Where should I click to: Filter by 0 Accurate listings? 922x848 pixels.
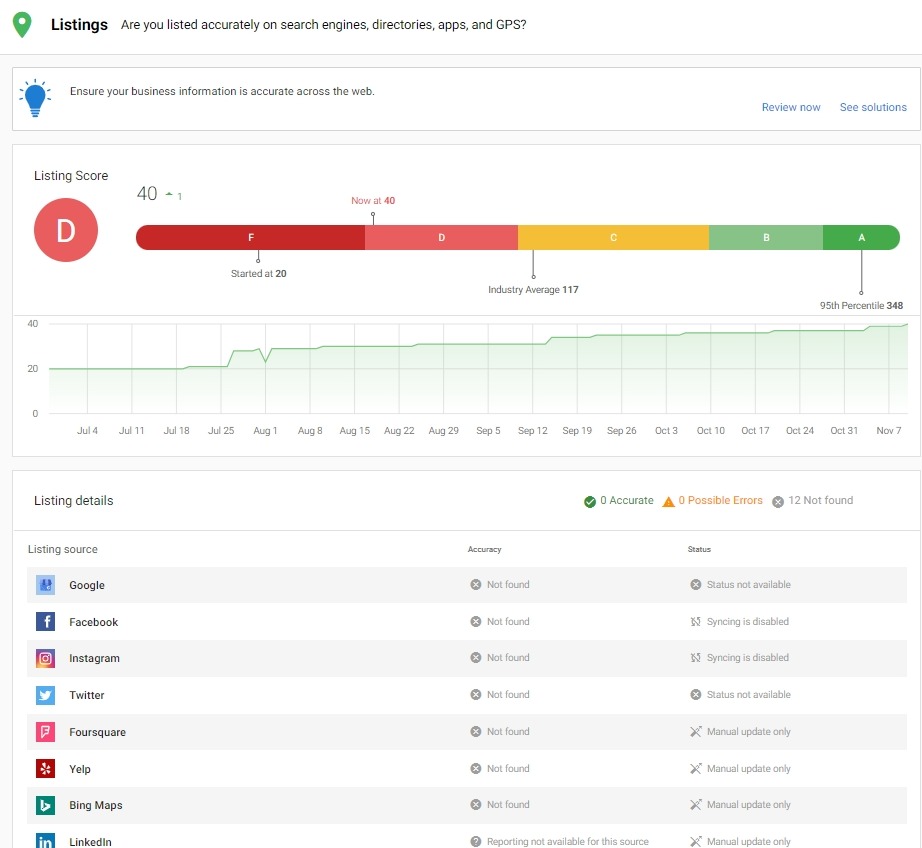(x=619, y=501)
